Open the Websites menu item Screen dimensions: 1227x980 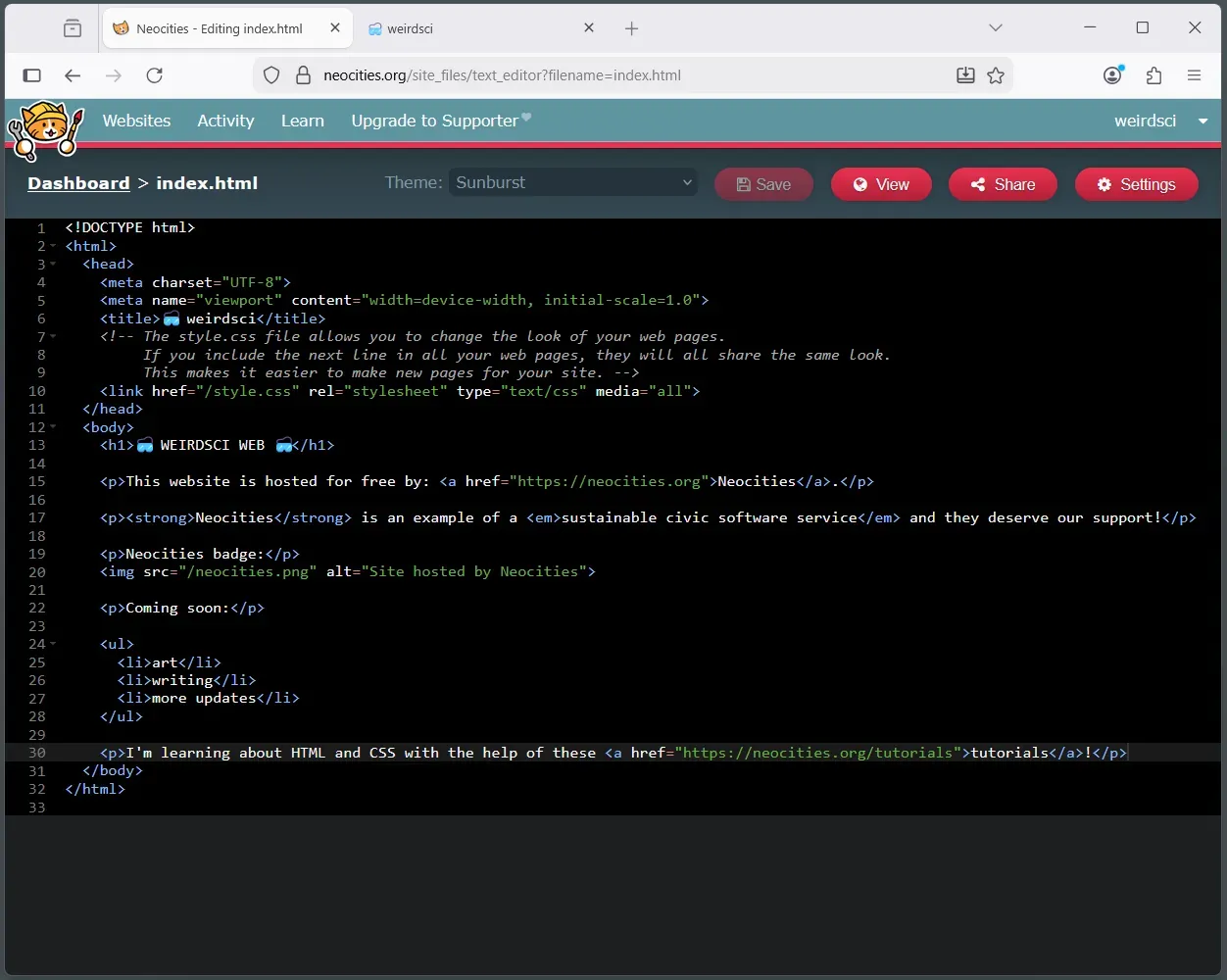coord(136,121)
